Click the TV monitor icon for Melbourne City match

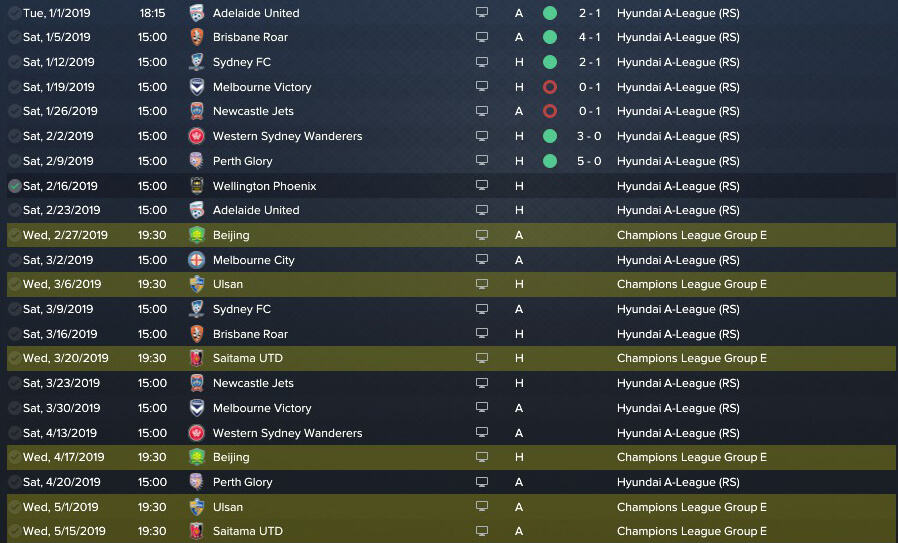pos(482,259)
